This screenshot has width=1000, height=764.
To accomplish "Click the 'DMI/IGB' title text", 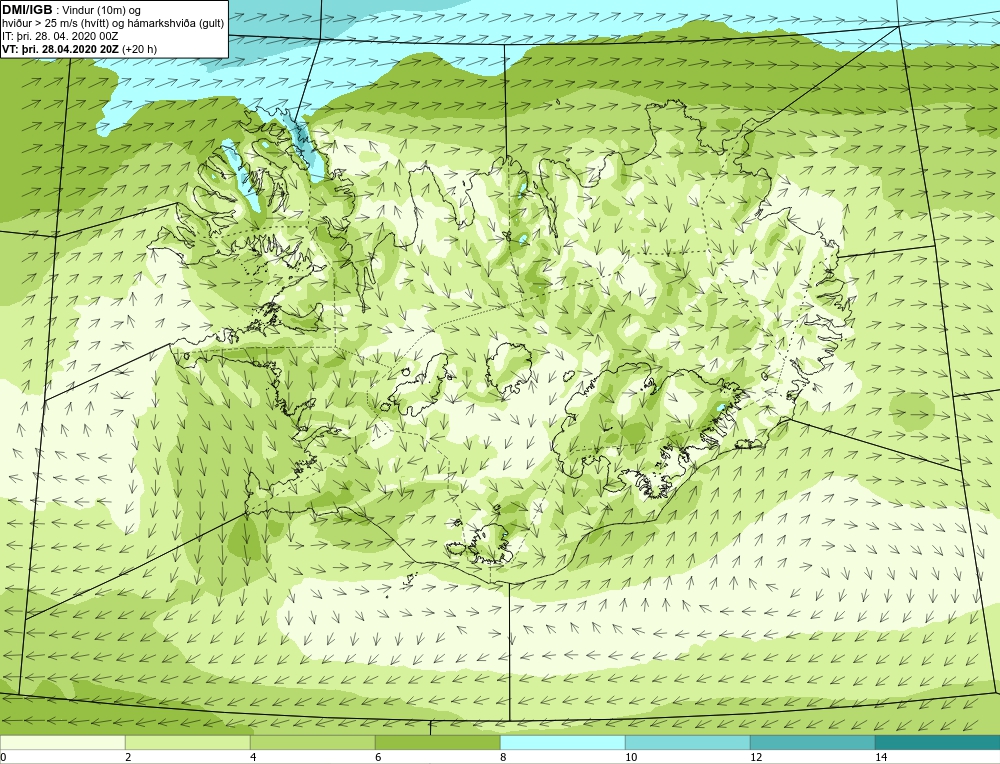I will [27, 10].
